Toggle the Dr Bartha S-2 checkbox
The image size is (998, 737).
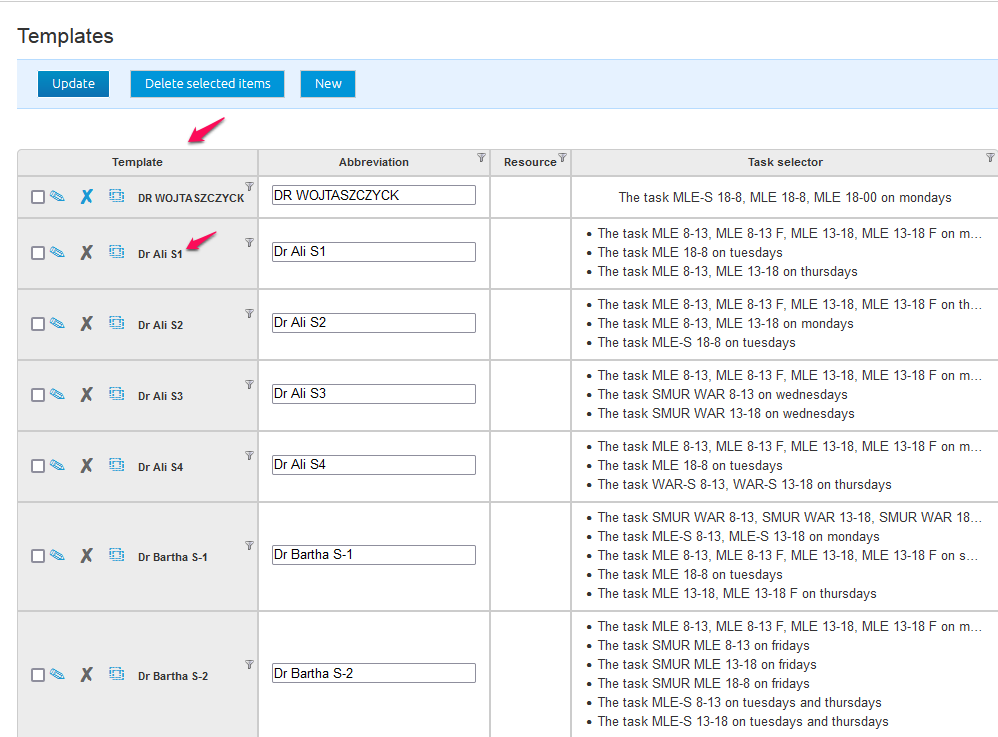(38, 675)
